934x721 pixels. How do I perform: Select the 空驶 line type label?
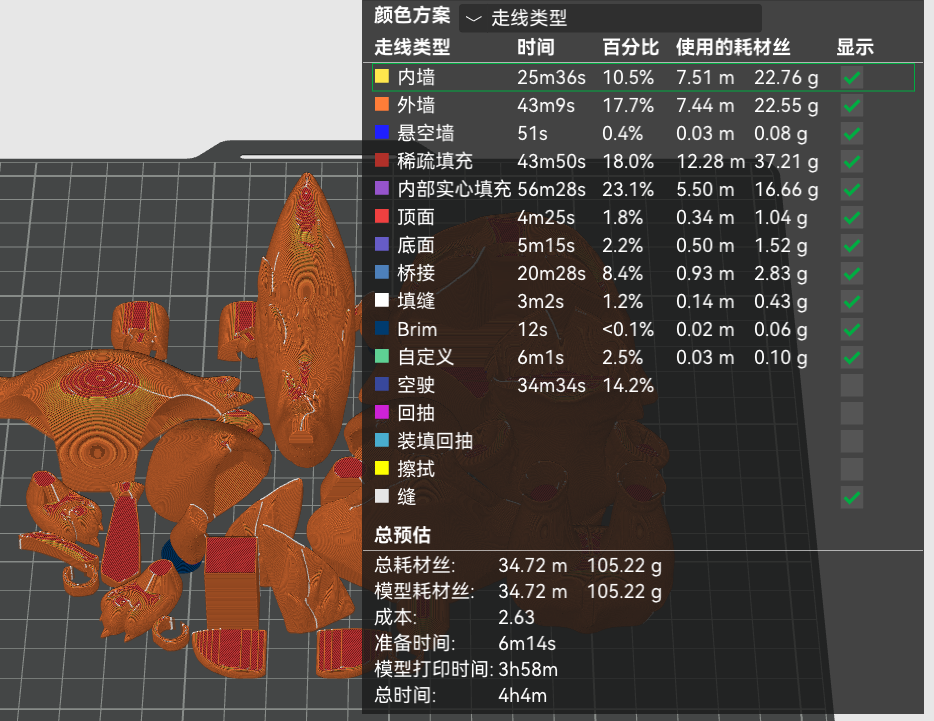pyautogui.click(x=416, y=386)
